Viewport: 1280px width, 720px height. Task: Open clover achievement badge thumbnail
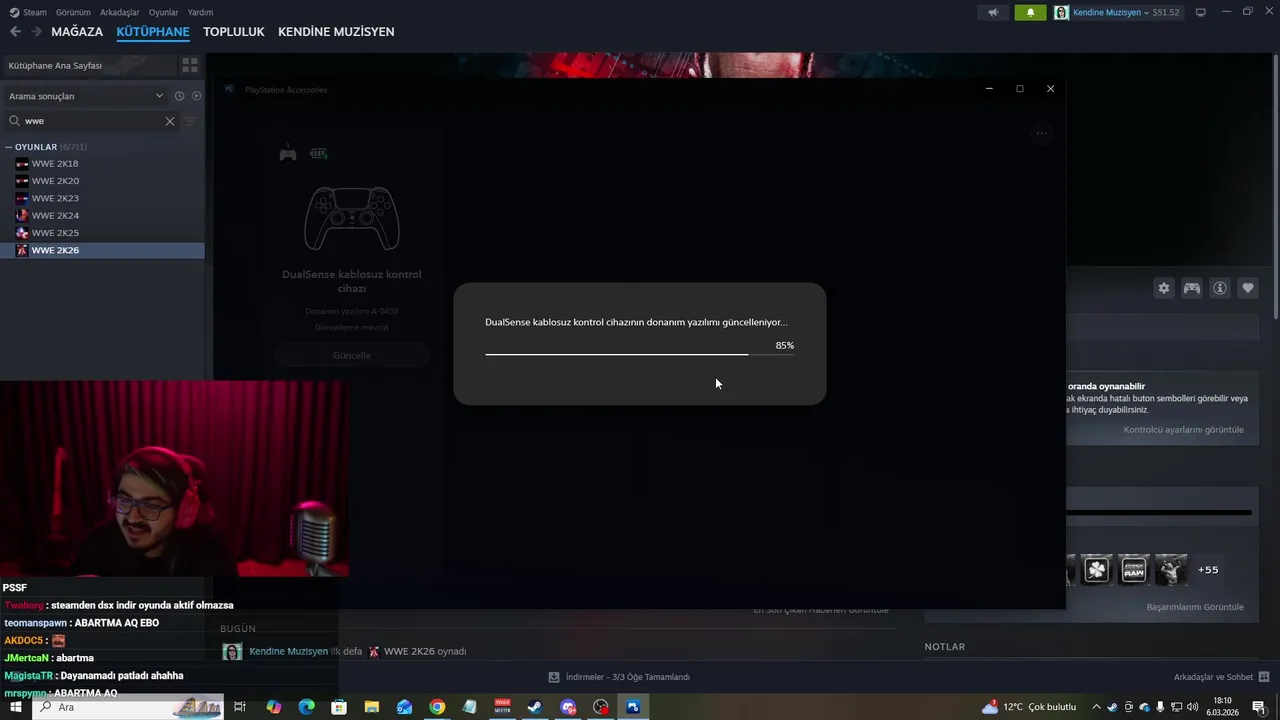point(1097,570)
